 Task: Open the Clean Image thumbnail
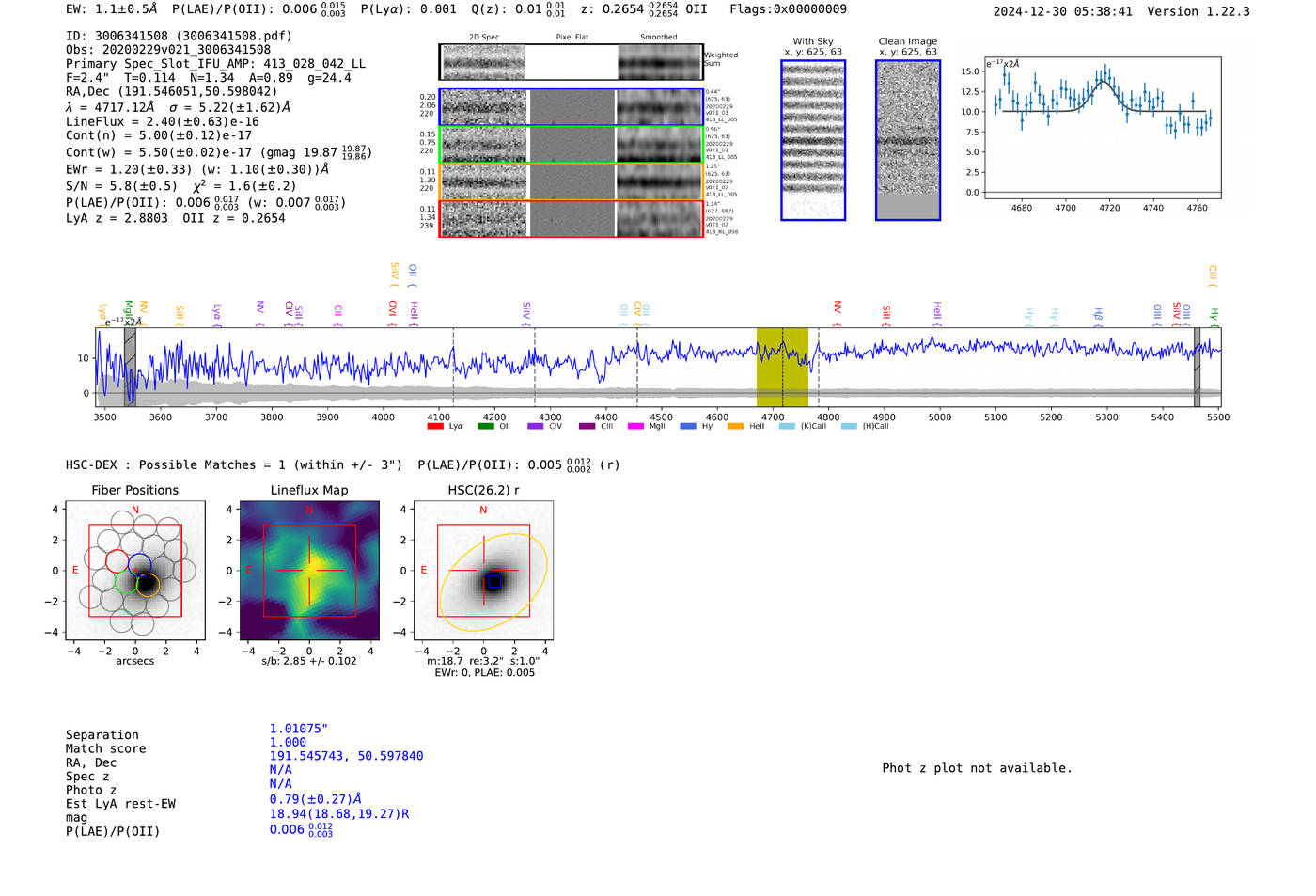tap(907, 140)
